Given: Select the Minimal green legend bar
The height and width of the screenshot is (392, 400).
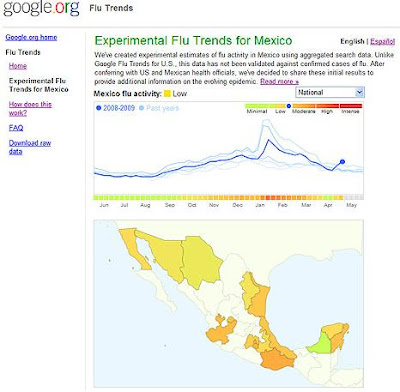Looking at the screenshot, I should coord(257,106).
